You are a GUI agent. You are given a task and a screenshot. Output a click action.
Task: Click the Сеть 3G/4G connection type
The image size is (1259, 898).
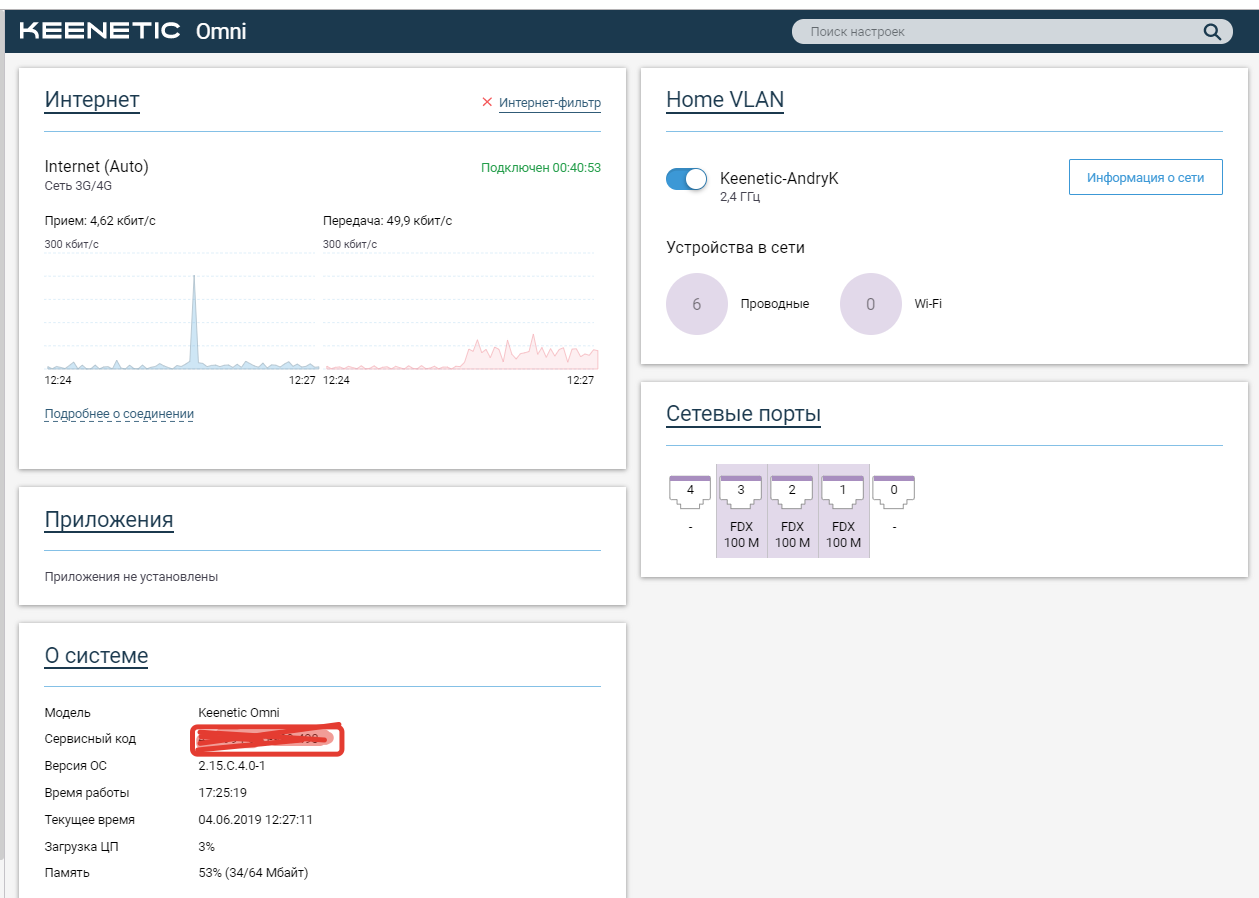tap(79, 186)
